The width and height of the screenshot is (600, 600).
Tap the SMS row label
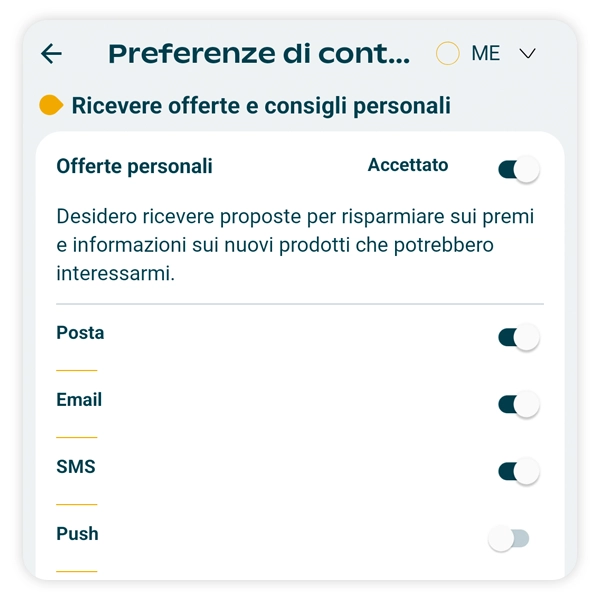[76, 467]
